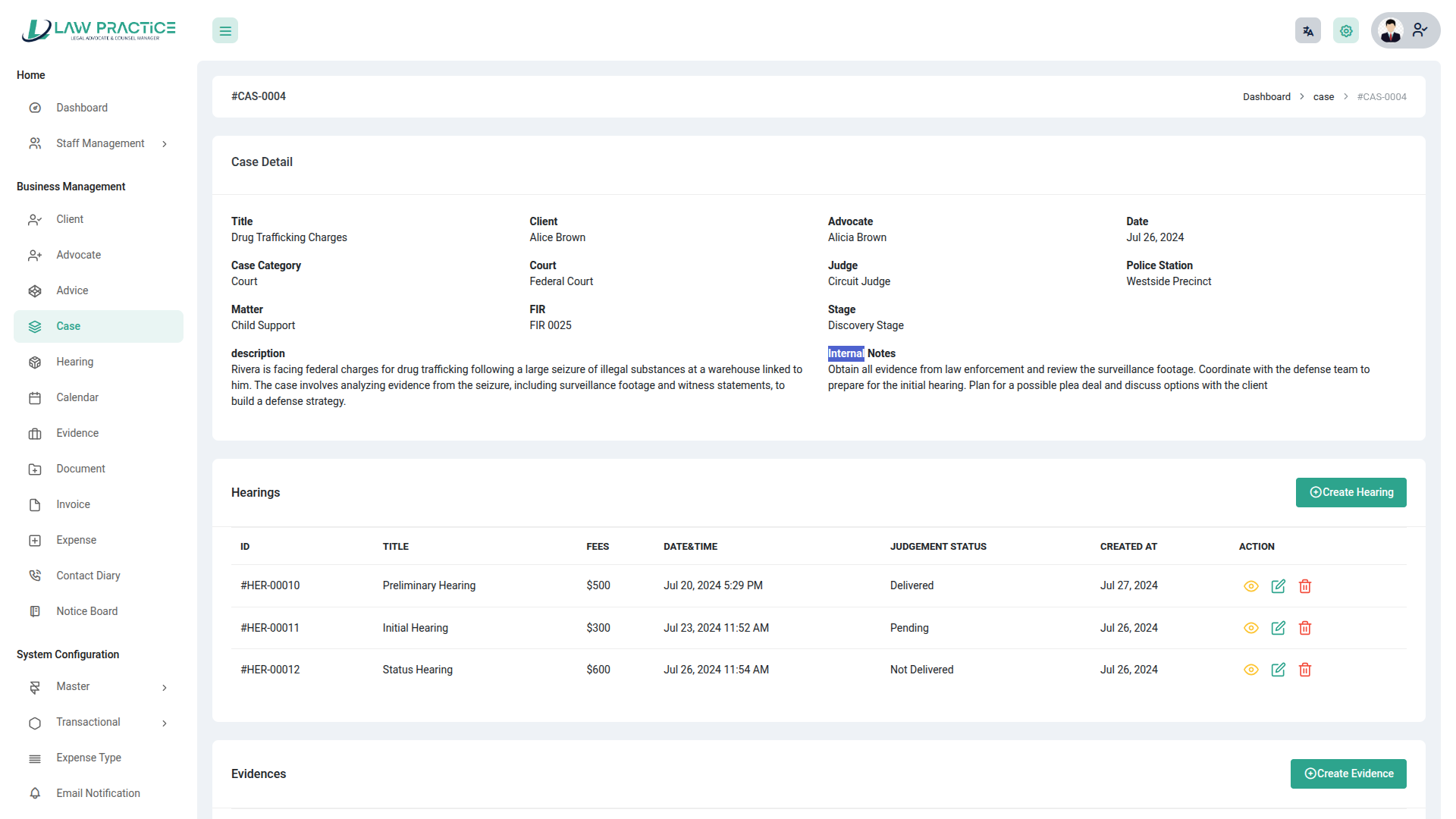Screen dimensions: 1456x819
Task: View Status Hearing via eye icon
Action: [x=1251, y=670]
